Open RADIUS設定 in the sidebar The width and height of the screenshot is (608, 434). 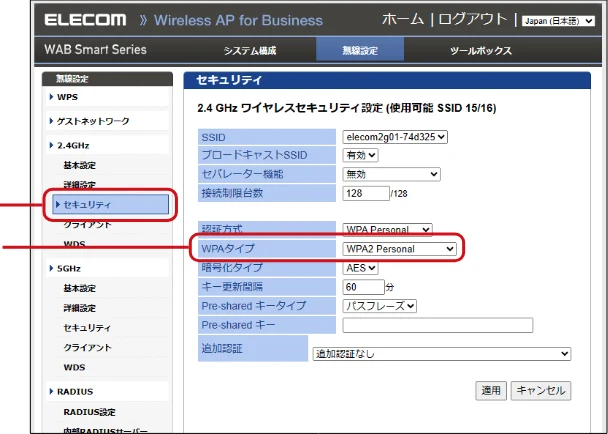click(90, 412)
